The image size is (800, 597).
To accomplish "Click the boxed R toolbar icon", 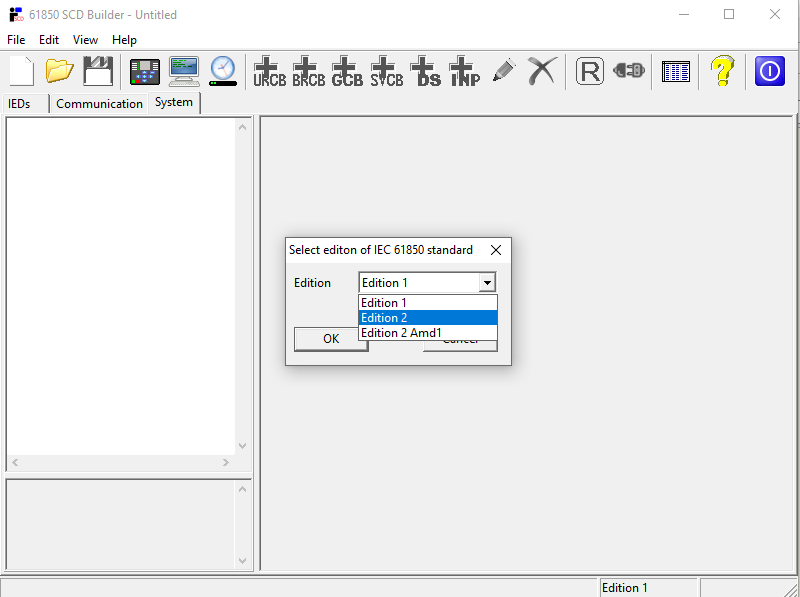I will pyautogui.click(x=590, y=71).
